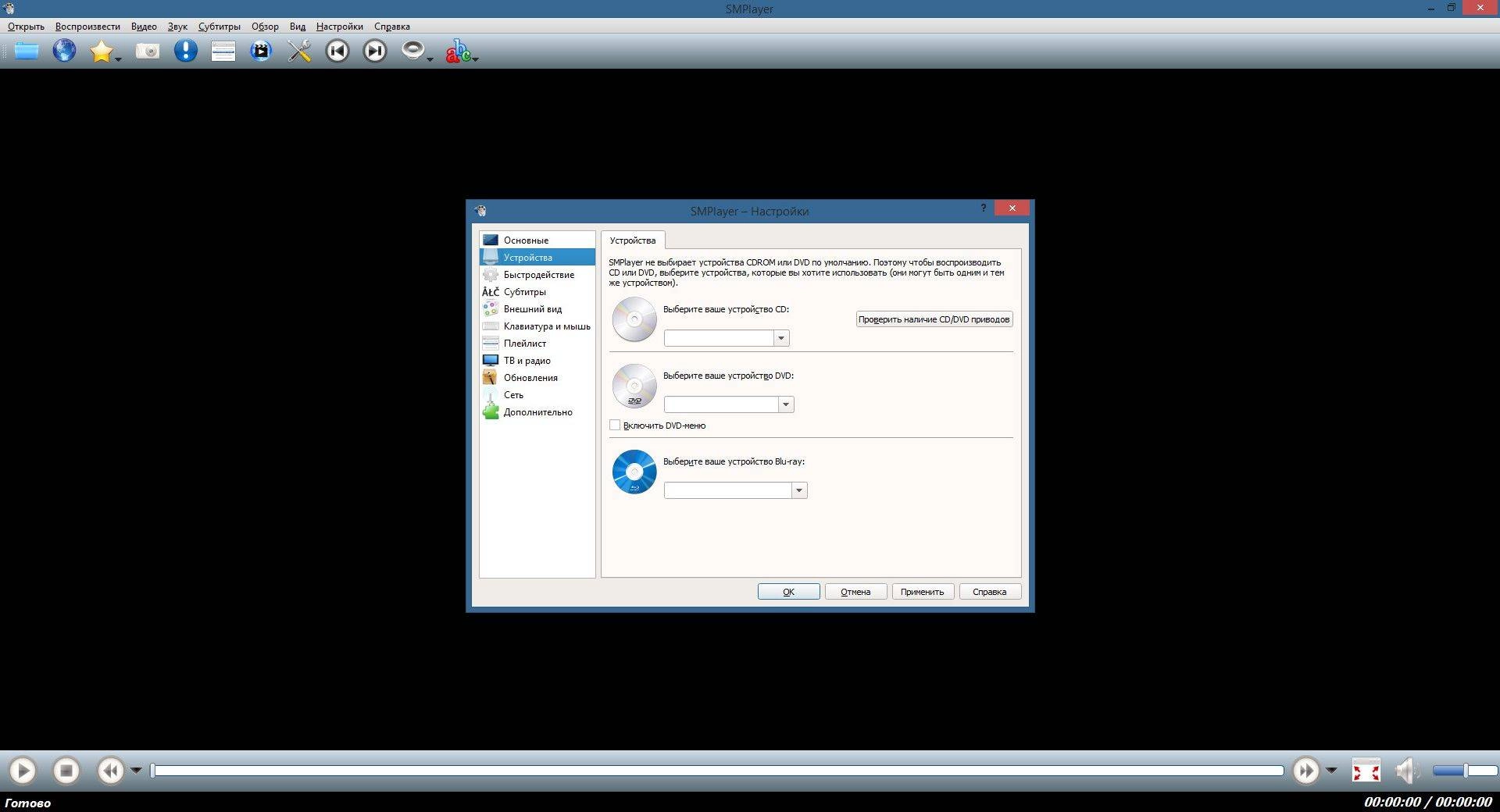This screenshot has height=812, width=1500.
Task: Click the help question mark in dialog title
Action: 983,208
